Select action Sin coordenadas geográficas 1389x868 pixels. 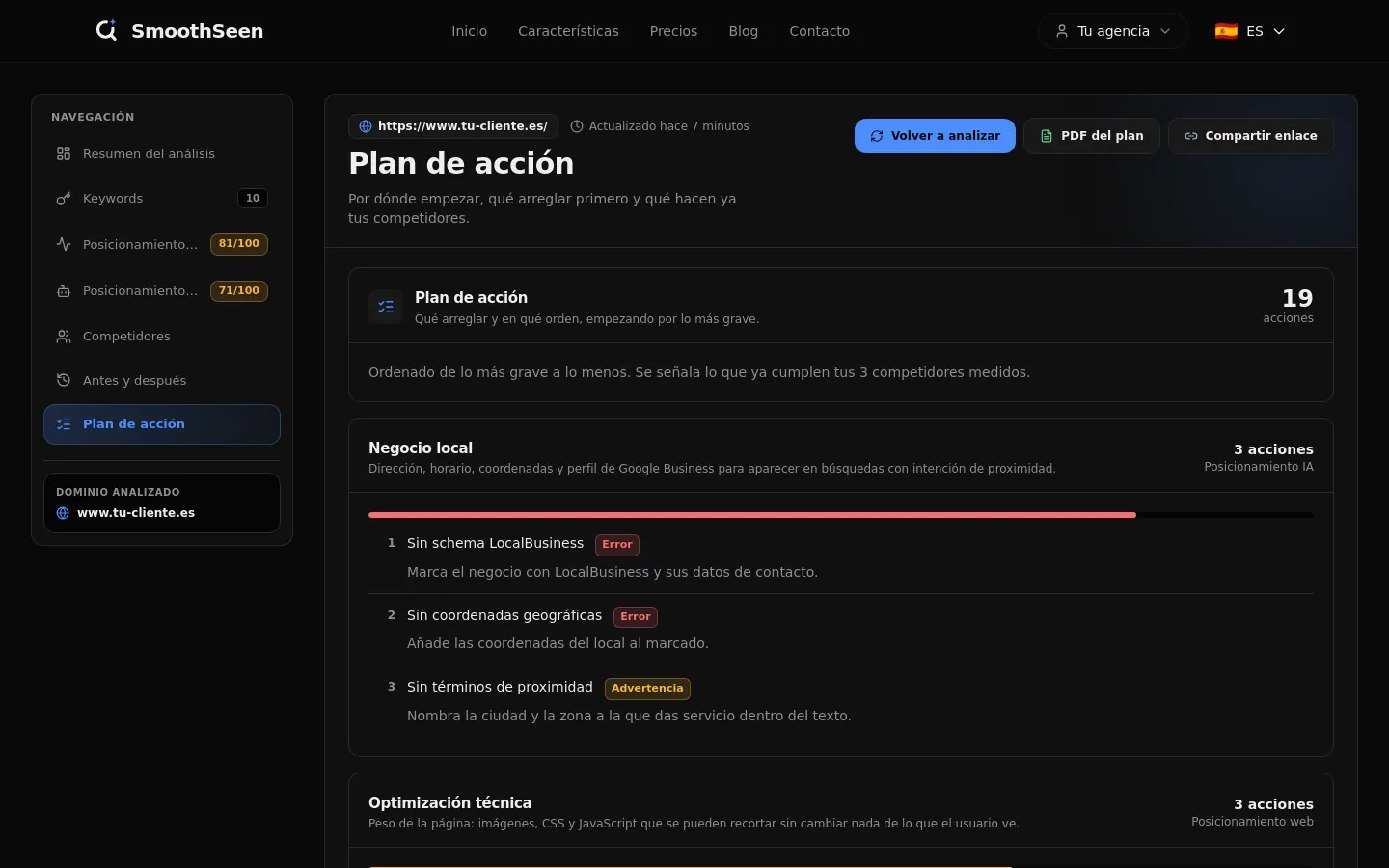point(504,615)
